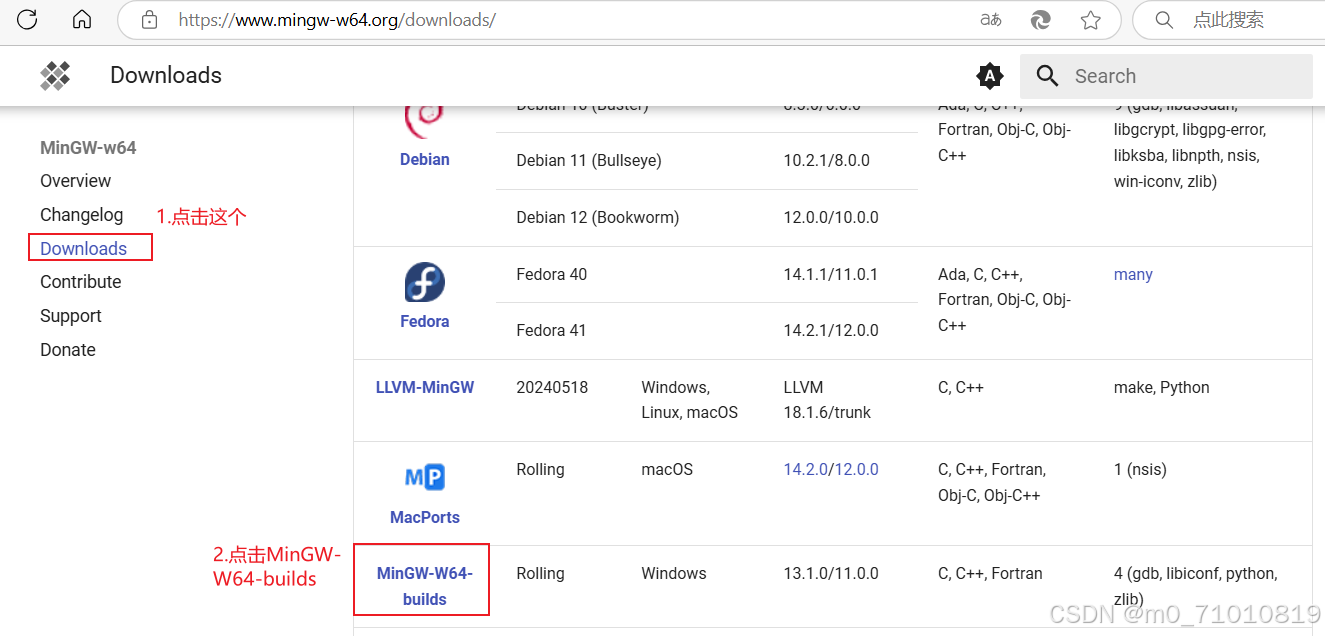Open the many packages link for Fedora
The image size is (1325, 636).
[x=1133, y=274]
